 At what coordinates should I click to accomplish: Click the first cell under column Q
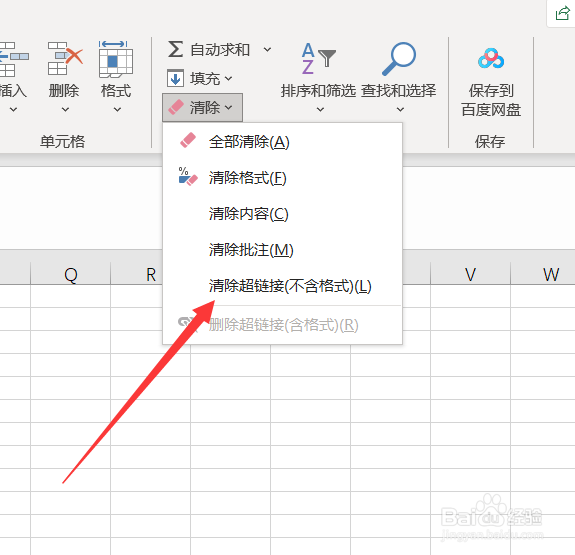point(70,296)
